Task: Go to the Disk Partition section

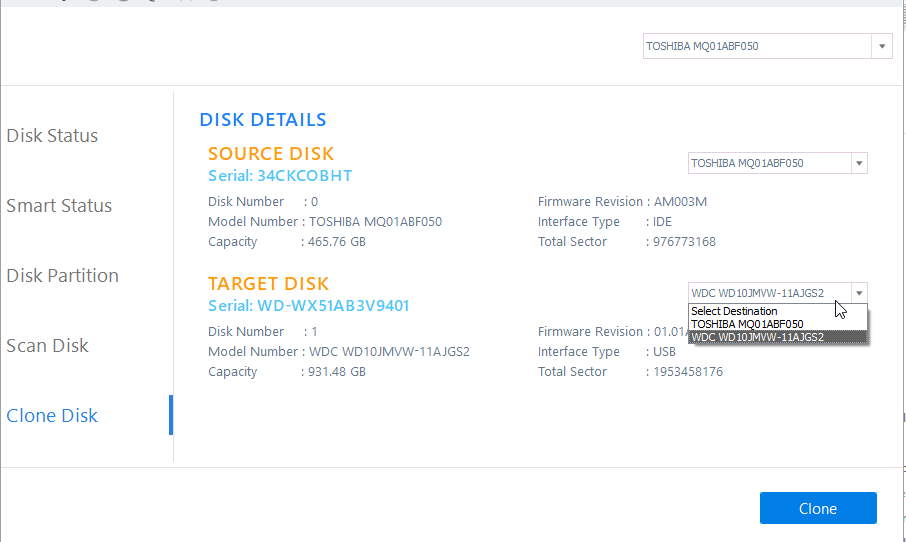Action: [x=62, y=276]
